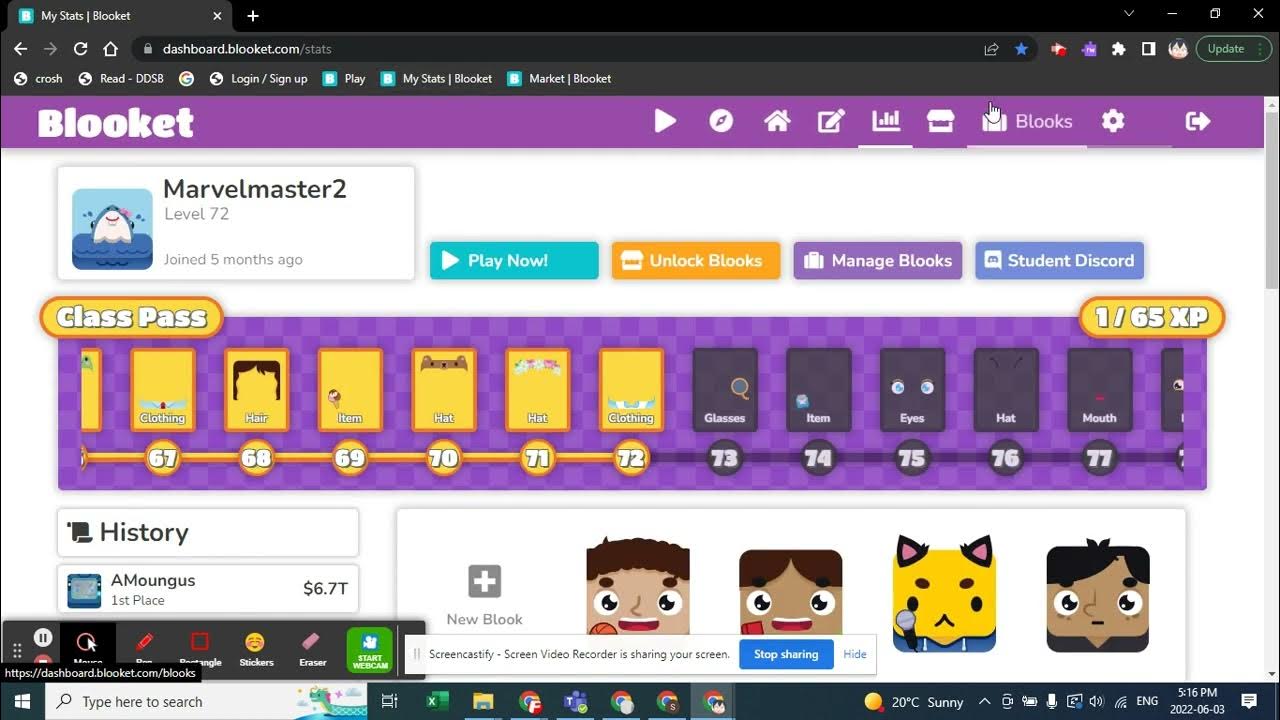Screen dimensions: 1280x720
Task: Click the Blooket logo
Action: [x=116, y=123]
